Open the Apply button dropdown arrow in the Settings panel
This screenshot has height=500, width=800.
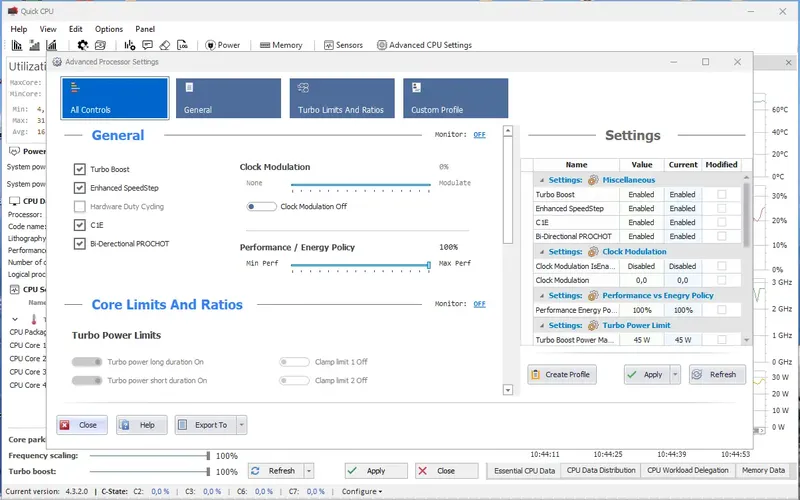click(675, 374)
